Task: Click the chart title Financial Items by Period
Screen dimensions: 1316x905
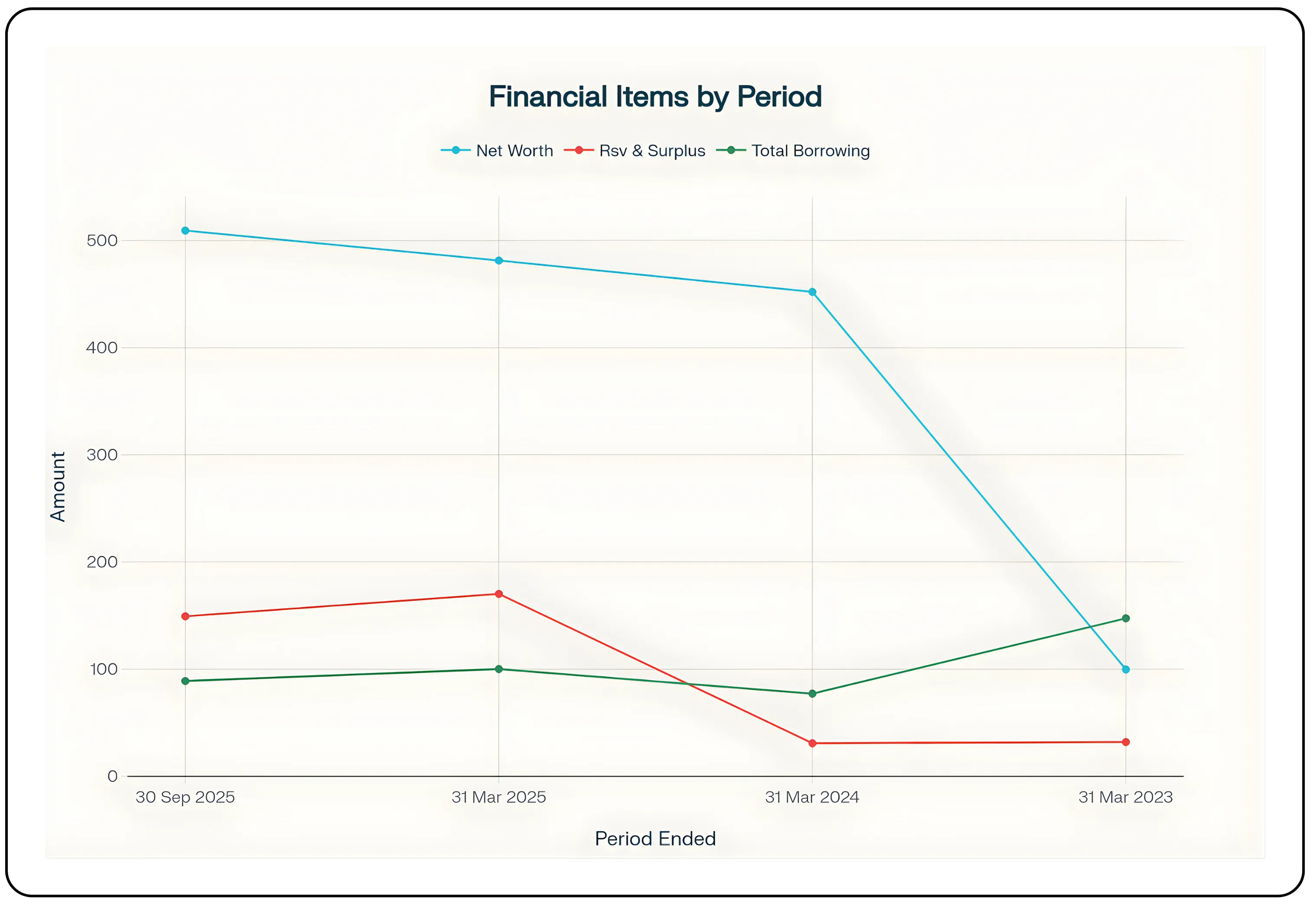Action: click(x=655, y=97)
